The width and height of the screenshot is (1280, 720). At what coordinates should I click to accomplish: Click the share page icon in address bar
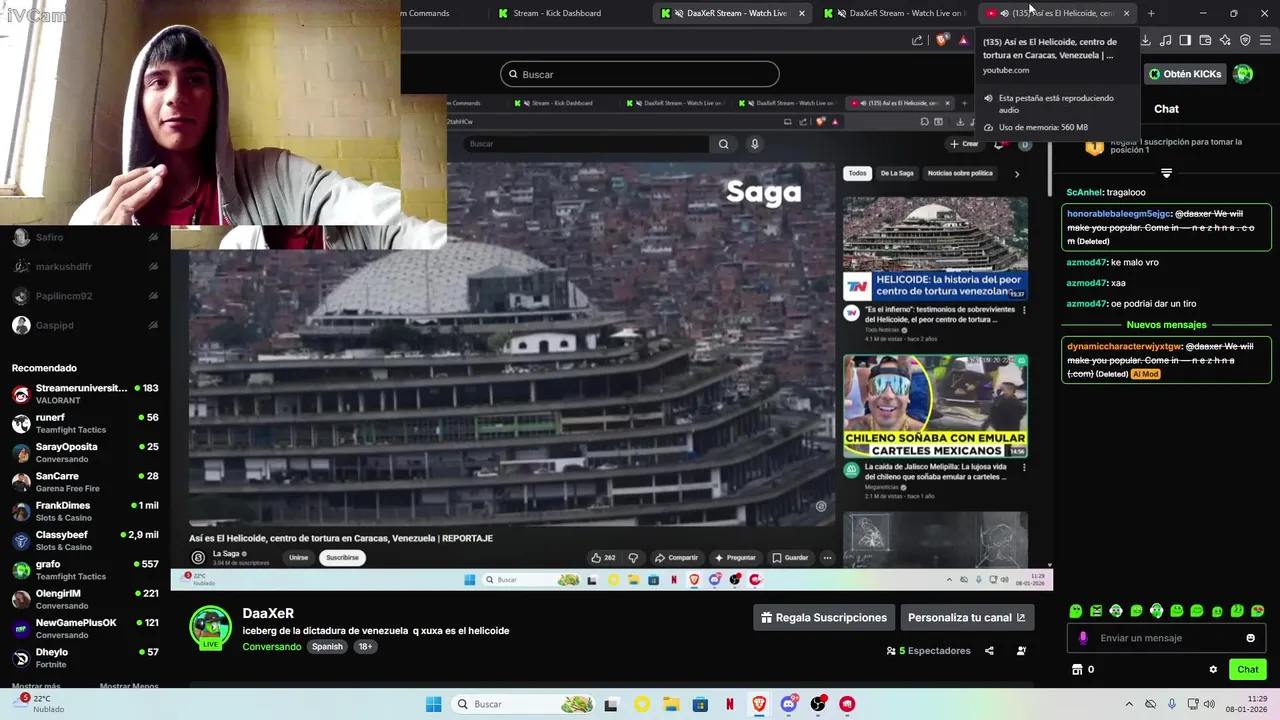[x=917, y=40]
